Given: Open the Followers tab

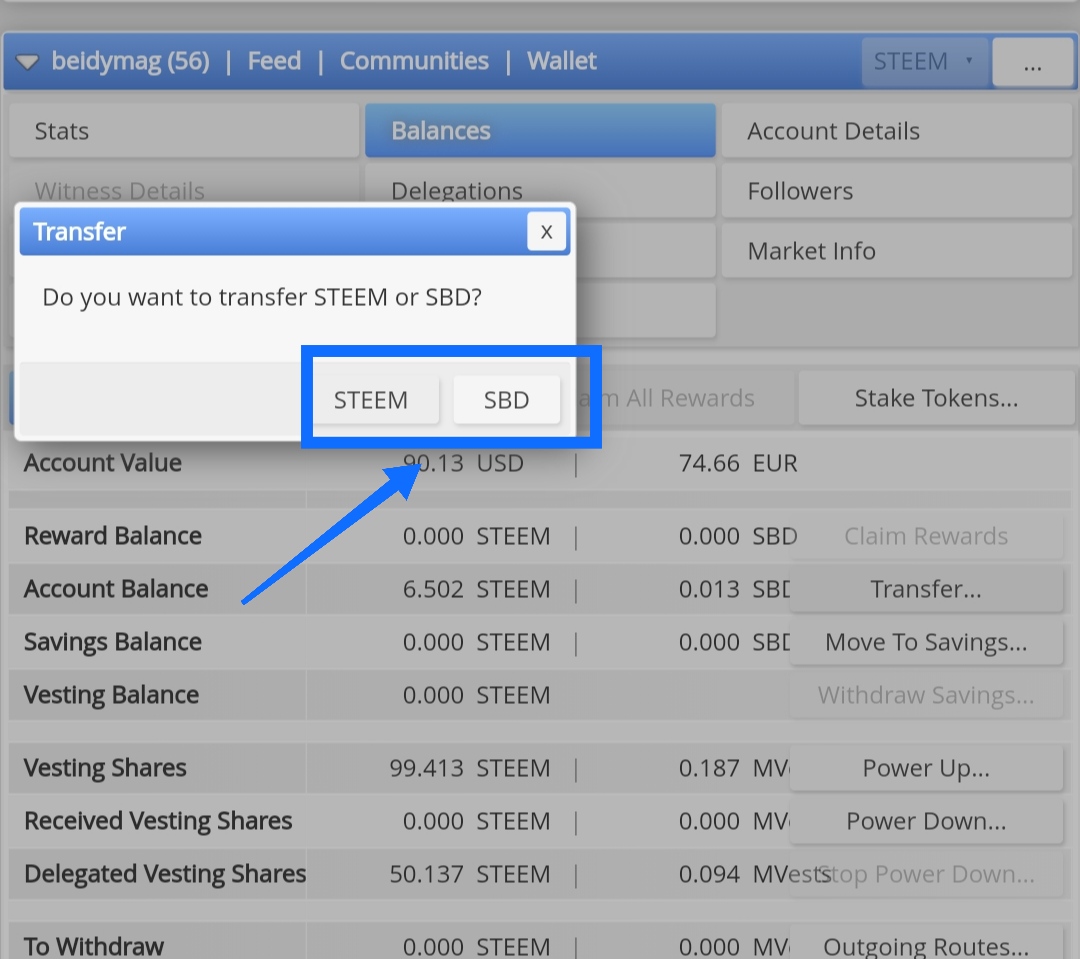Looking at the screenshot, I should tap(897, 191).
